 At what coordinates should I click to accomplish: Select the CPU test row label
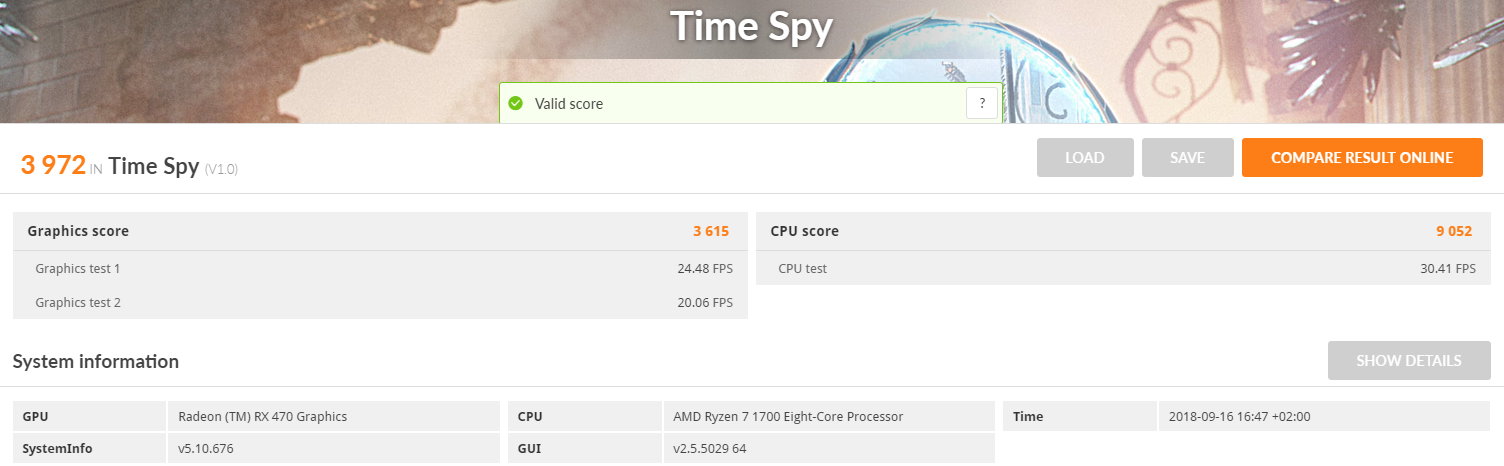[802, 268]
